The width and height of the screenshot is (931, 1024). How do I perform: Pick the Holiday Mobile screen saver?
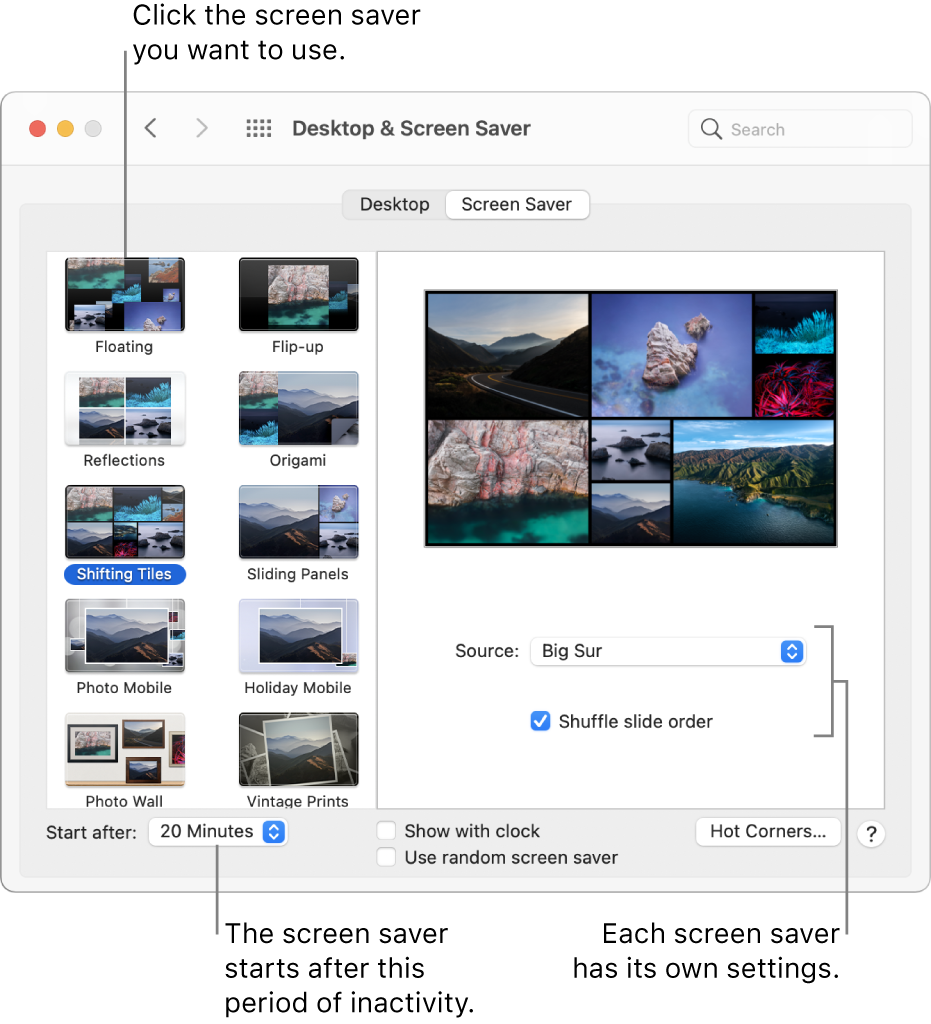pos(298,636)
